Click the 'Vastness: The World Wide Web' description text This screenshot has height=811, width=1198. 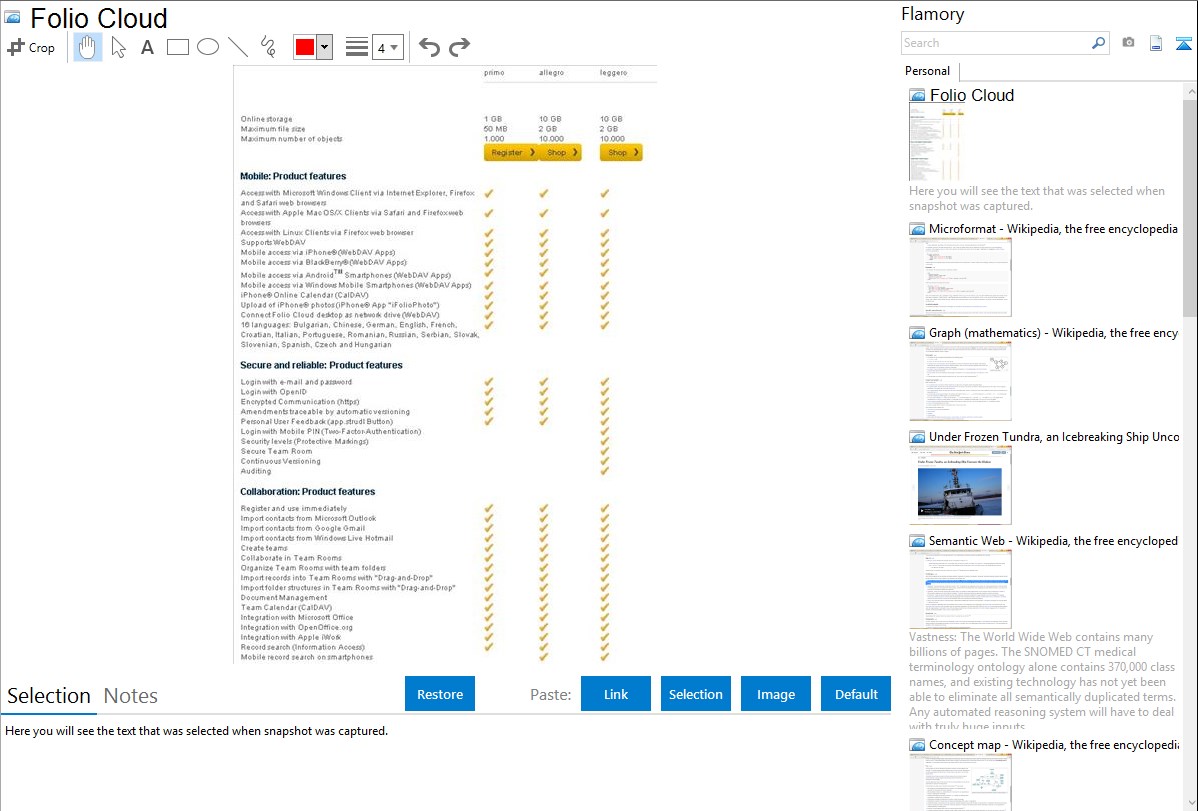1042,681
